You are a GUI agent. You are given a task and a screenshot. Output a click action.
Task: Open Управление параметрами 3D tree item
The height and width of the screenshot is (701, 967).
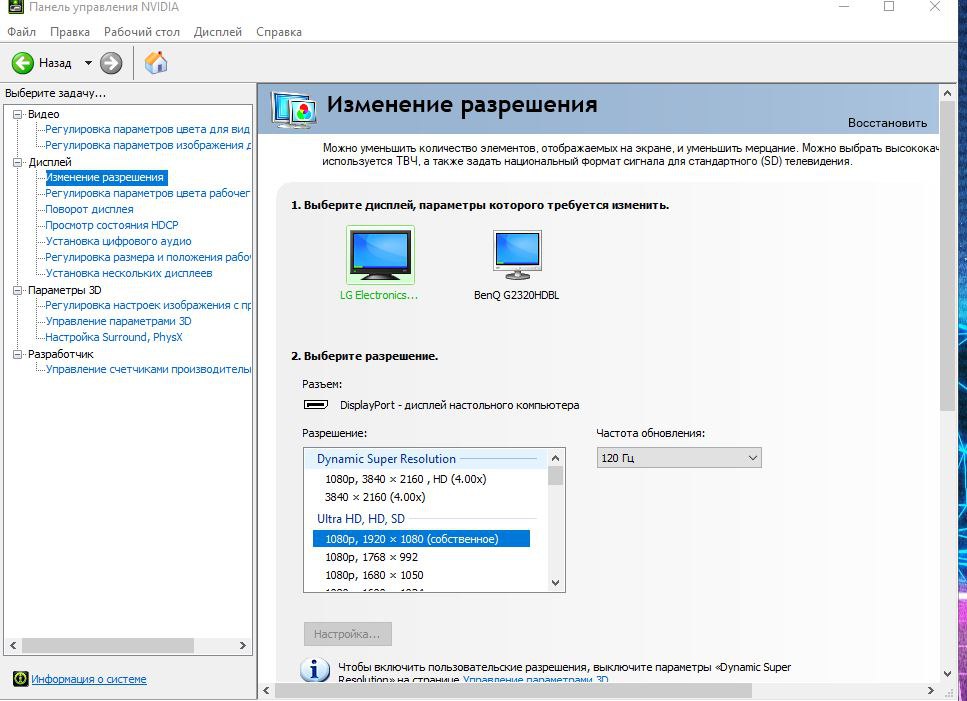point(118,321)
